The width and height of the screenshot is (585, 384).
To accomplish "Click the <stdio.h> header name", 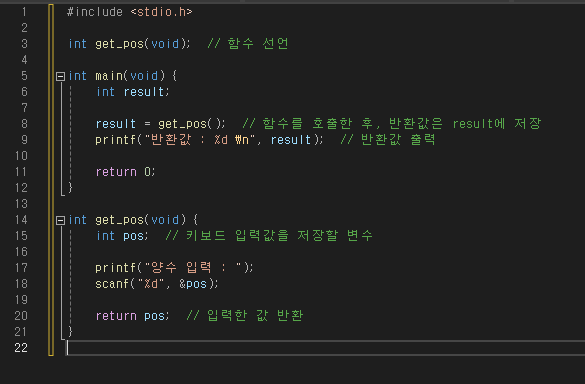I will pos(162,12).
